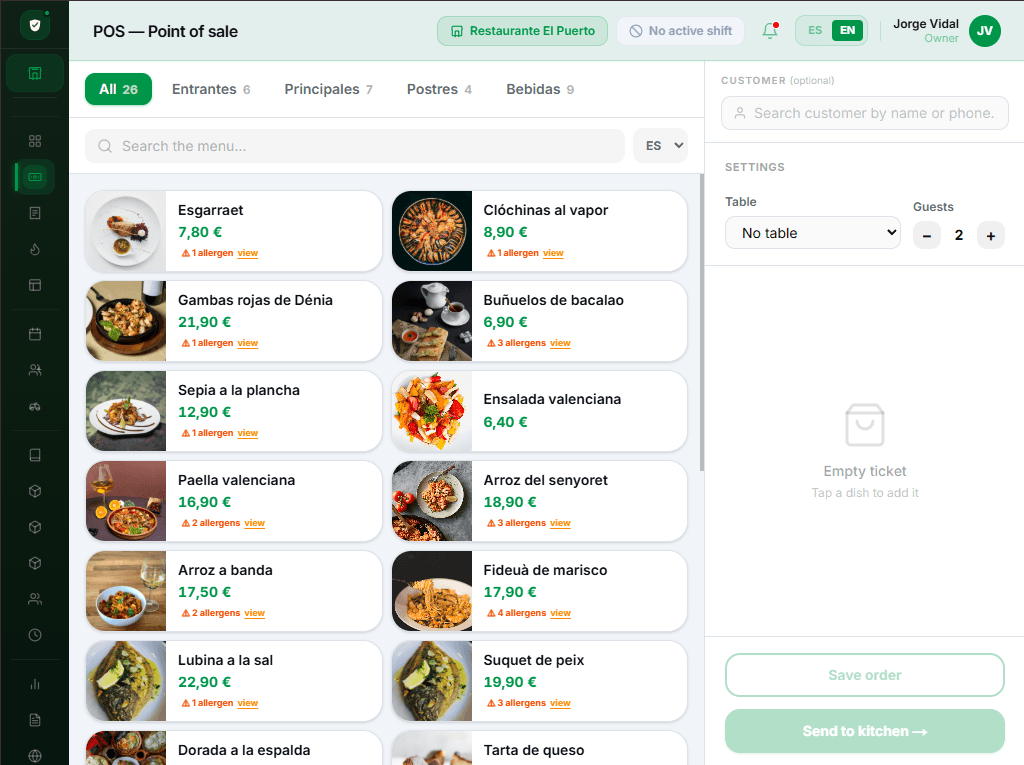This screenshot has height=765, width=1024.
Task: Select the active POS cash icon
Action: pos(35,177)
